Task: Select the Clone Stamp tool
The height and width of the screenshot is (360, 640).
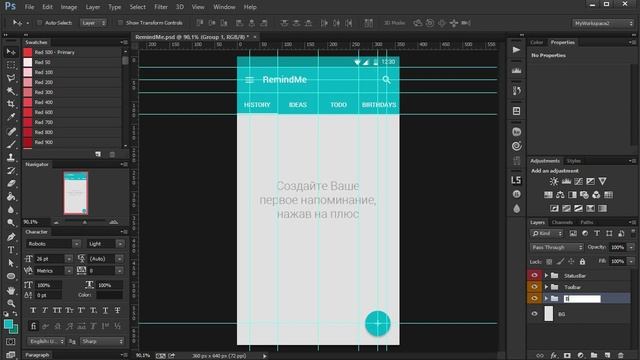Action: coord(11,158)
